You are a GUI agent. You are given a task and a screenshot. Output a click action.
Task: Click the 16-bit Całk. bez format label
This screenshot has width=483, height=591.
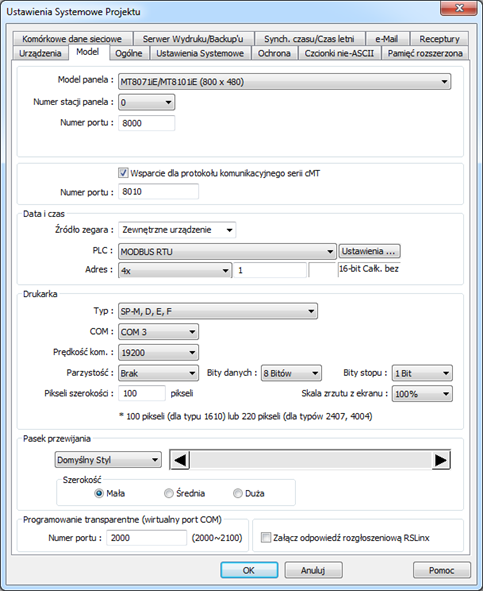pyautogui.click(x=369, y=269)
